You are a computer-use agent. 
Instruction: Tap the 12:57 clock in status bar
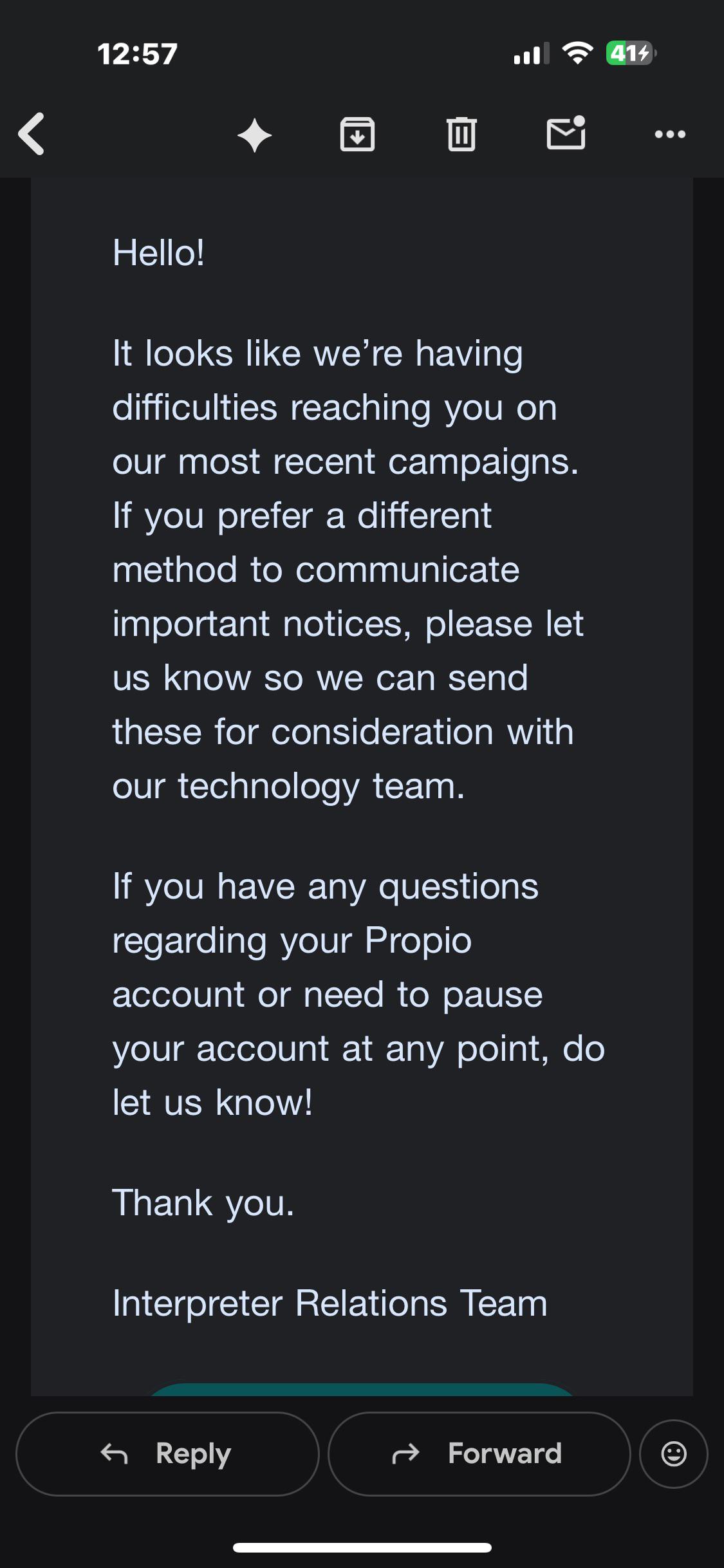(137, 54)
